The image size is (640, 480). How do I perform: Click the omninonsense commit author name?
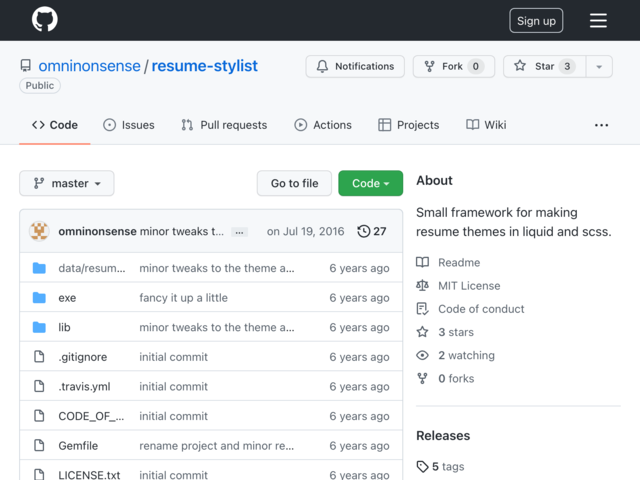[97, 231]
